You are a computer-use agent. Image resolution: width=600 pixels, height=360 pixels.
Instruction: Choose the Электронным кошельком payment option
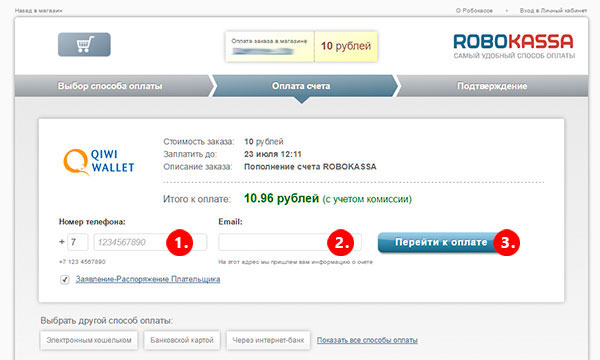89,340
